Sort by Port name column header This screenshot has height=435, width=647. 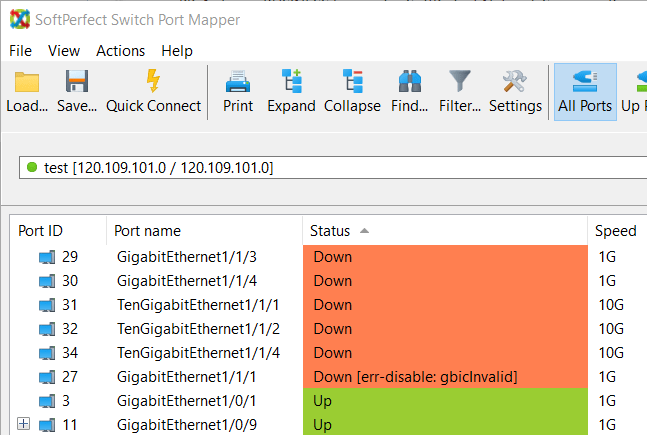(204, 231)
